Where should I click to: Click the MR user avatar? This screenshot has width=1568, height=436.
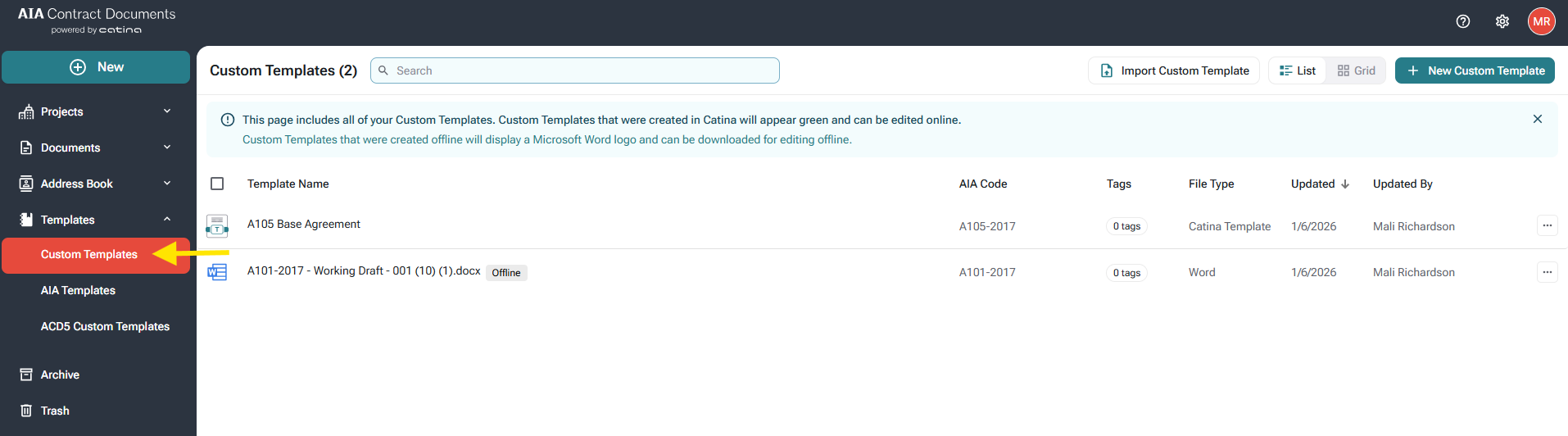click(1541, 22)
